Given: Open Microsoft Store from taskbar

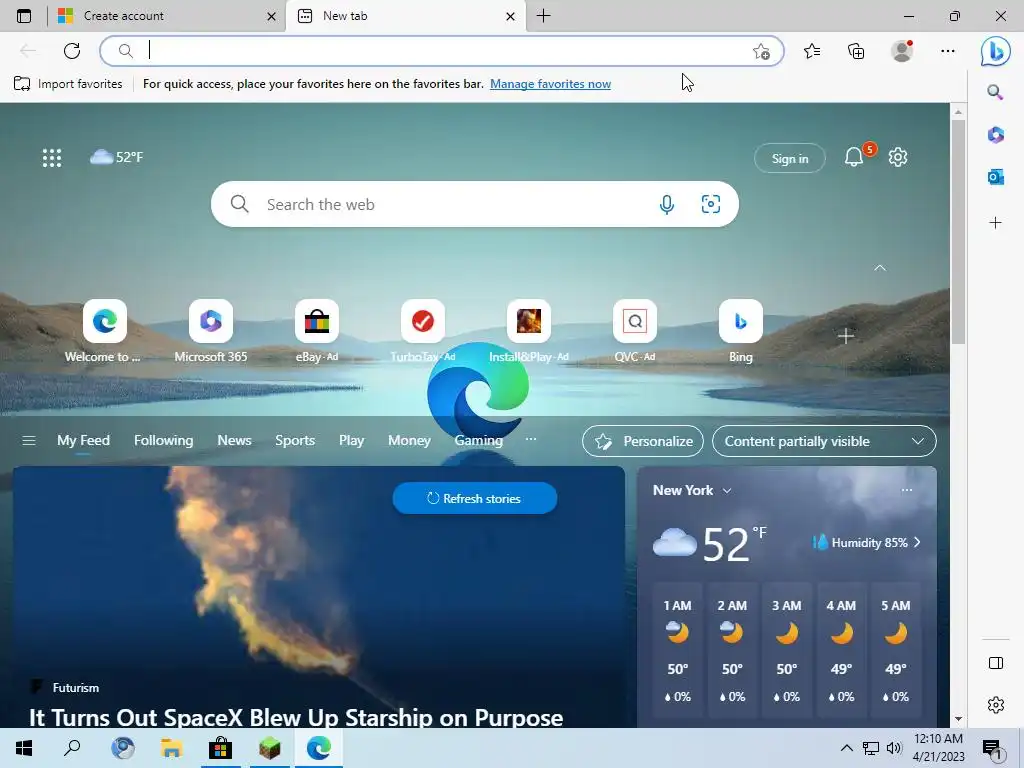Looking at the screenshot, I should pyautogui.click(x=221, y=748).
